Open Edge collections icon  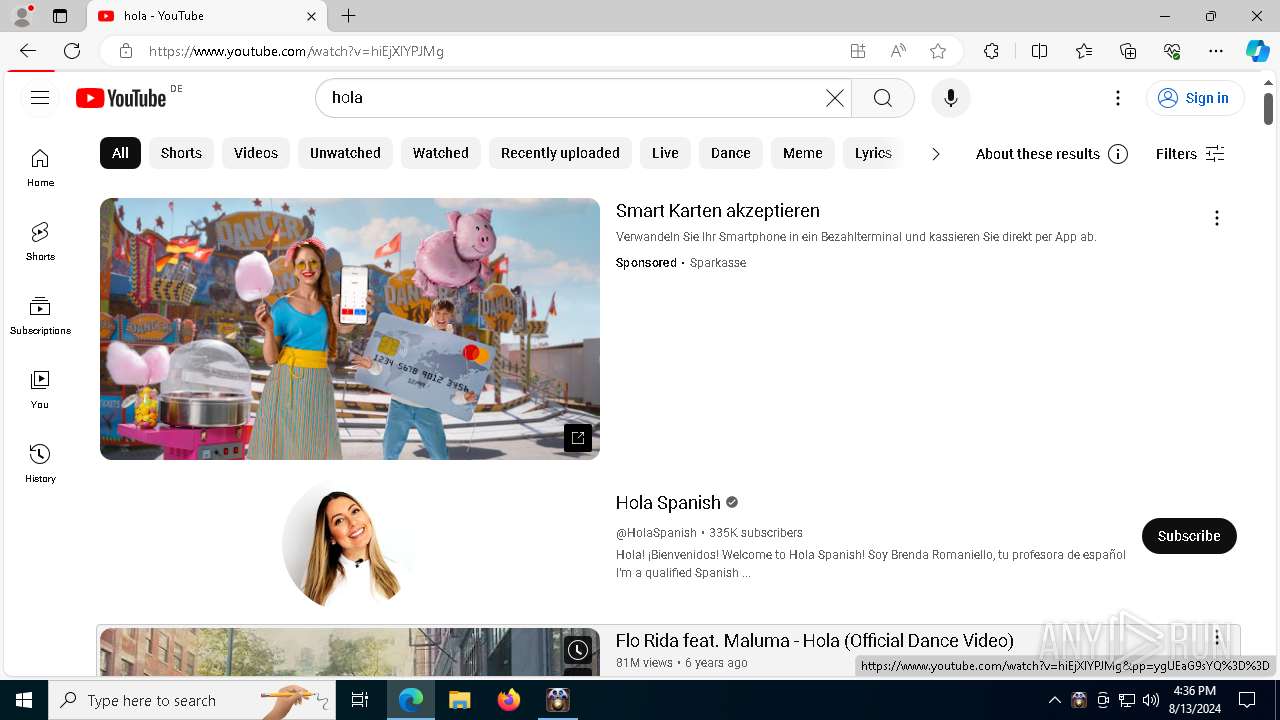point(1128,51)
